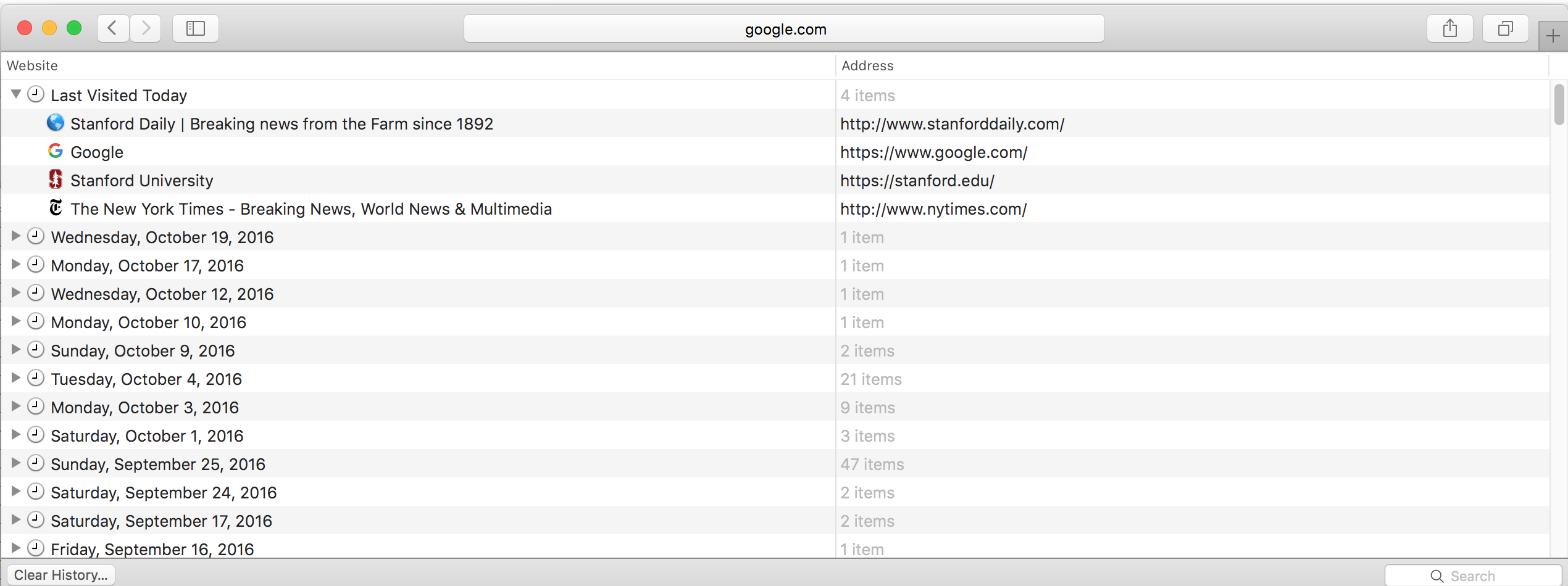Image resolution: width=1568 pixels, height=586 pixels.
Task: Expand Sunday, October 9, 2016 history
Action: (16, 350)
